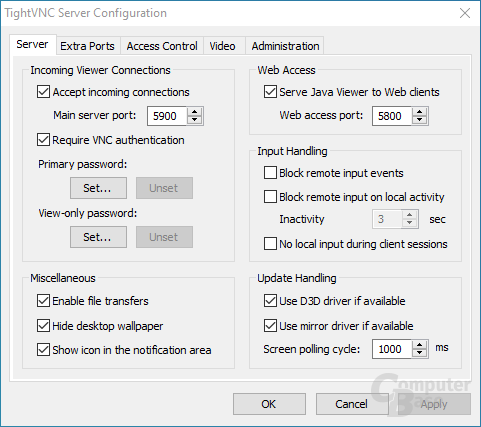Click Set for Primary password
The width and height of the screenshot is (481, 427).
[98, 188]
